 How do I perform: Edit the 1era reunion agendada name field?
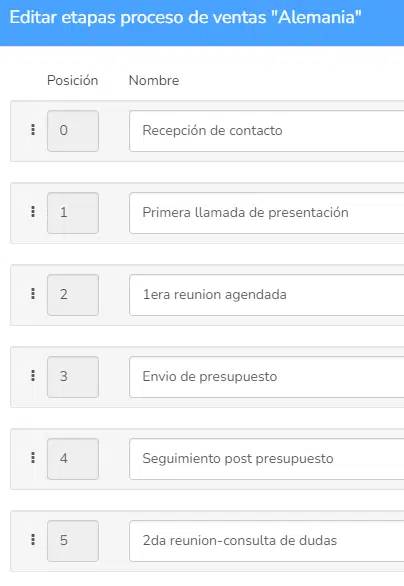point(266,295)
